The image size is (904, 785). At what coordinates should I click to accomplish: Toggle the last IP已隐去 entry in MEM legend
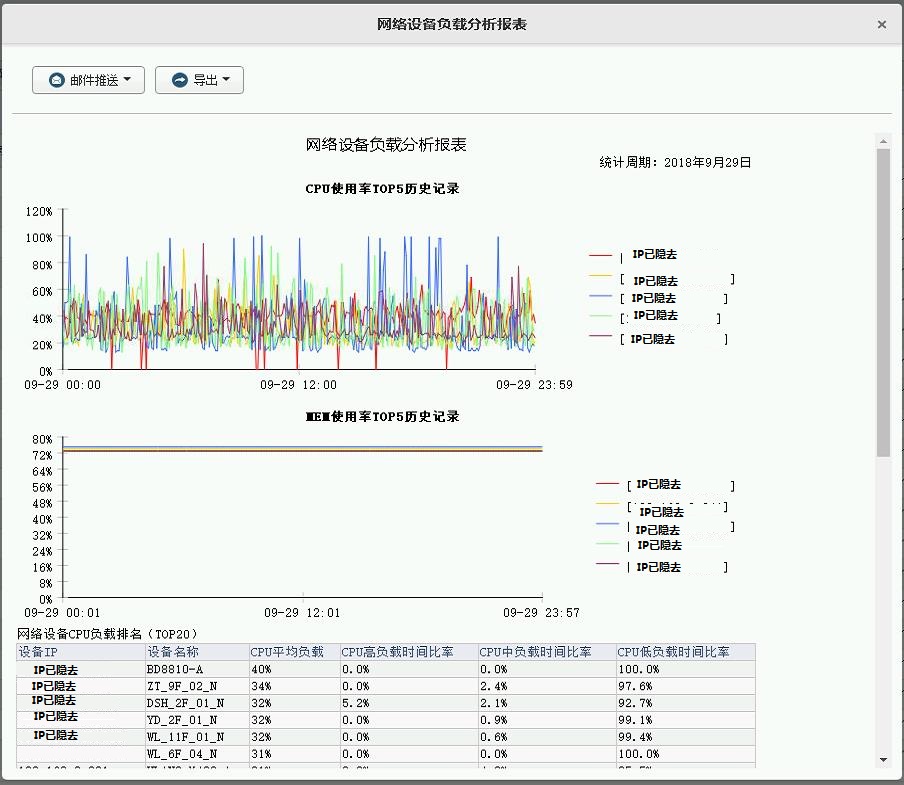660,567
